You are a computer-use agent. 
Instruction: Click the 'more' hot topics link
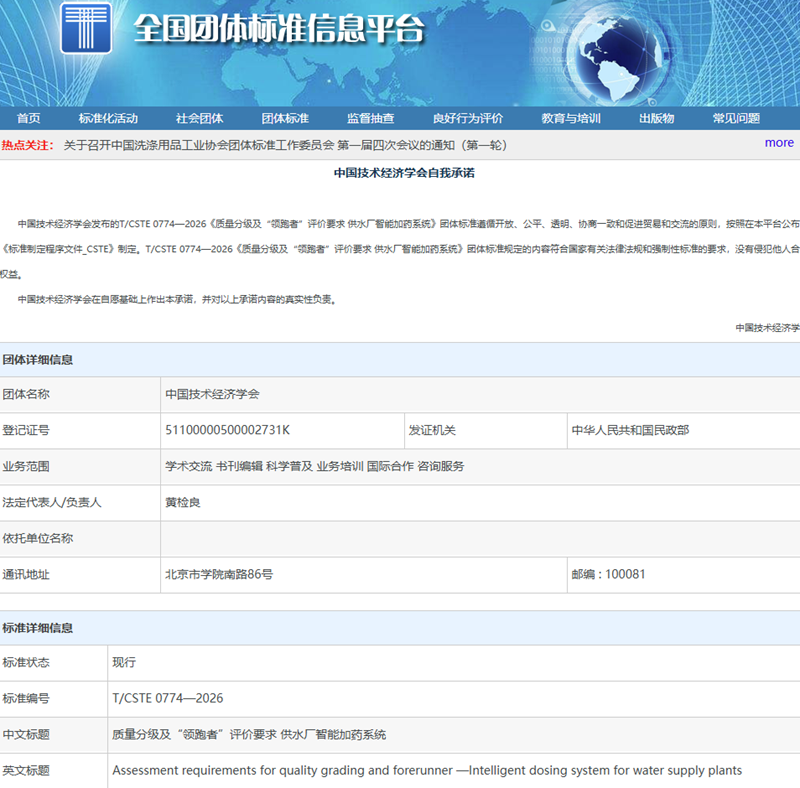tap(779, 143)
